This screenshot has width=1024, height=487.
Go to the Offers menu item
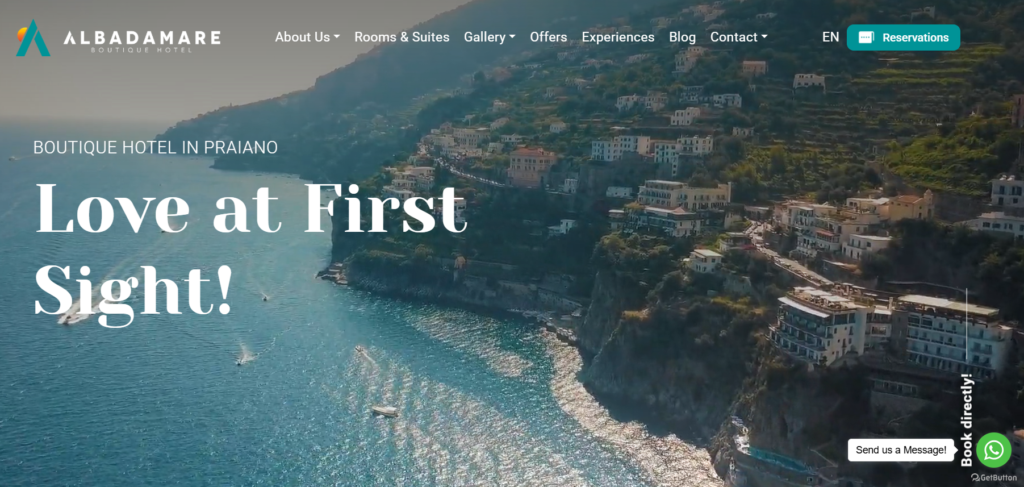549,37
